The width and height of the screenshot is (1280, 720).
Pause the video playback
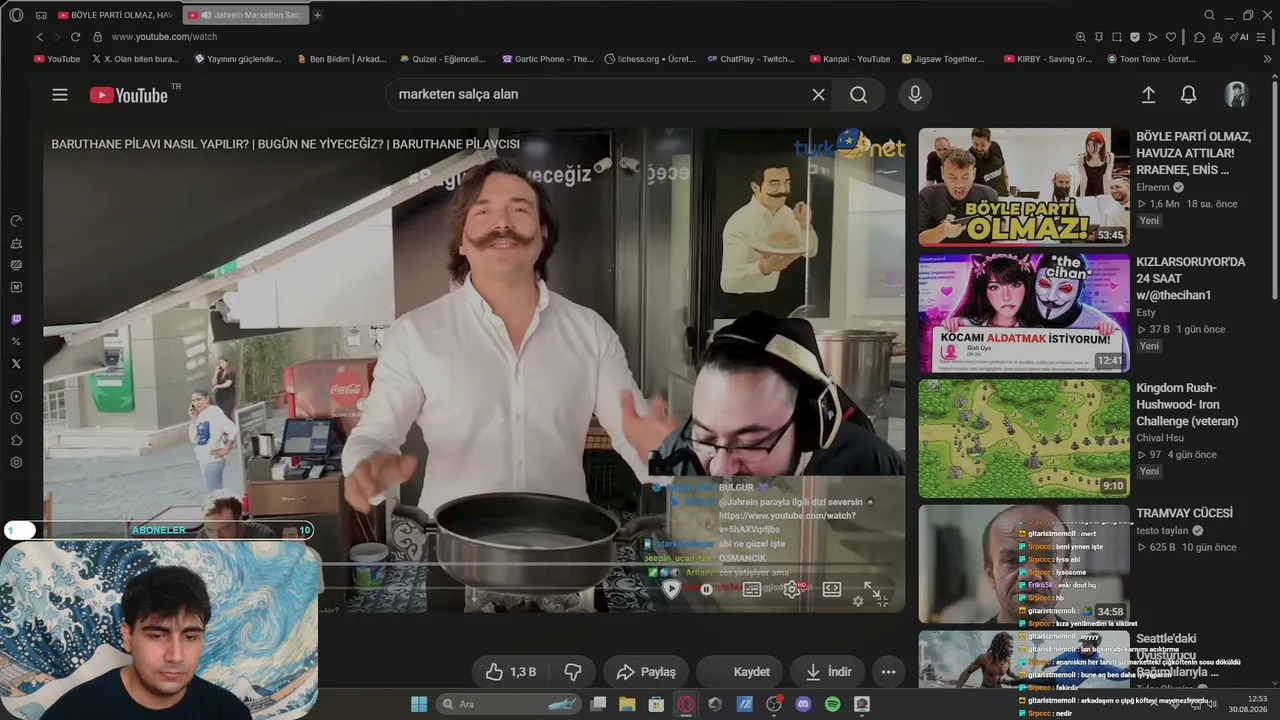706,589
